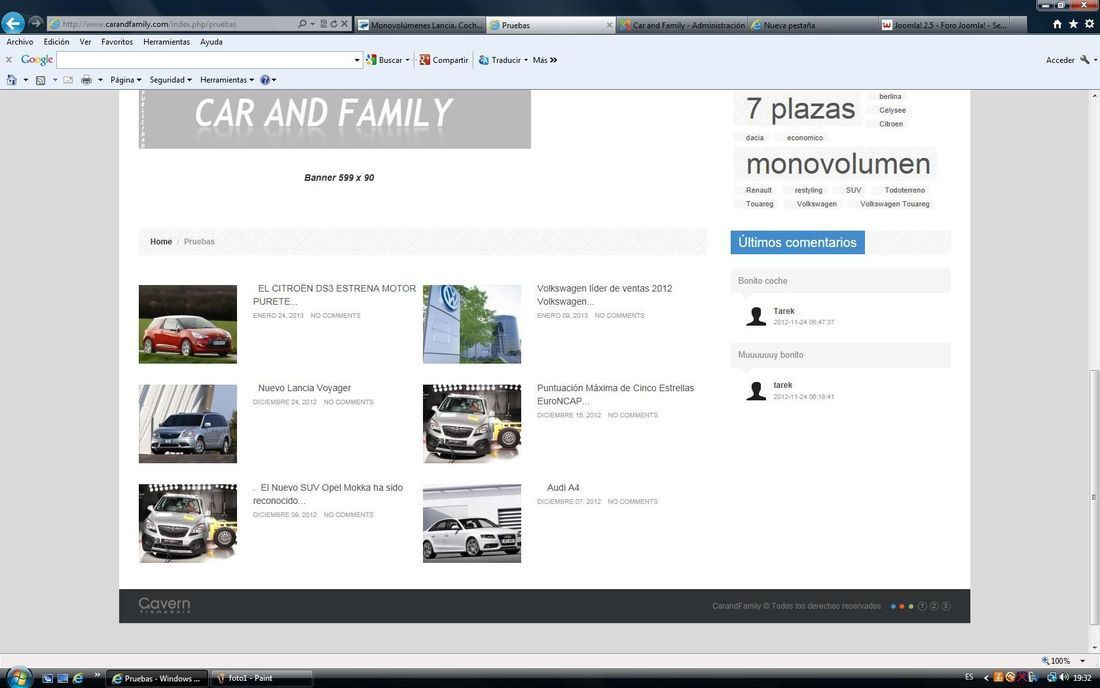Expand the Más toolbar overflow chevron
1100x688 pixels.
[x=554, y=60]
